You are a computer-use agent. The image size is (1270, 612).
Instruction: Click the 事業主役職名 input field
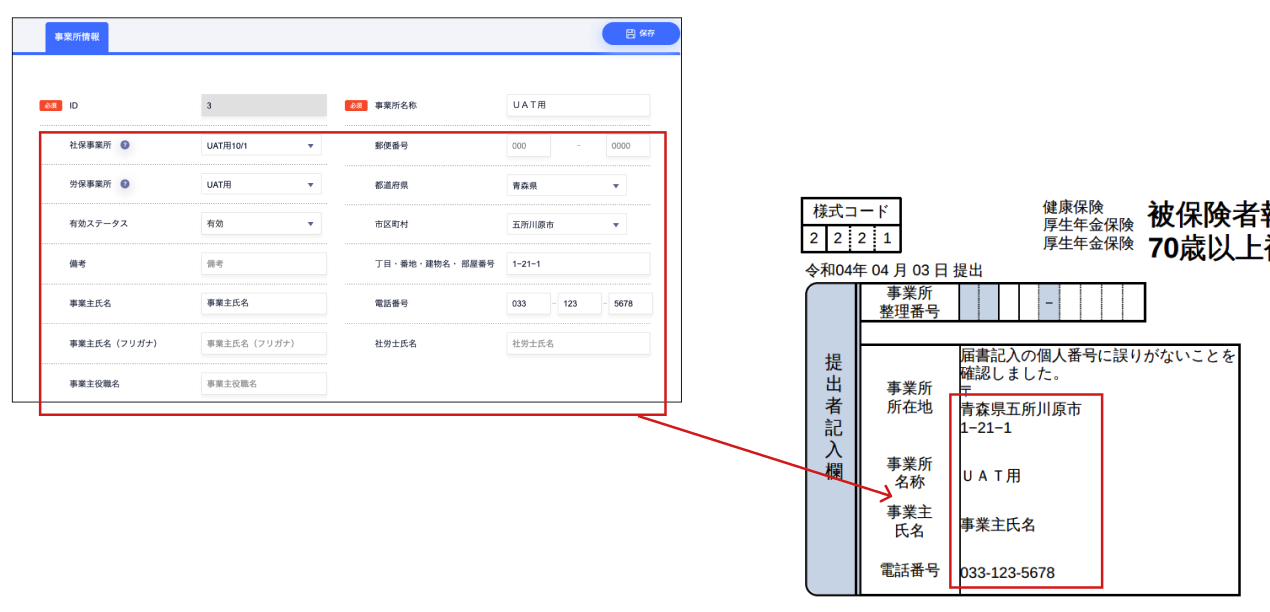[x=263, y=384]
